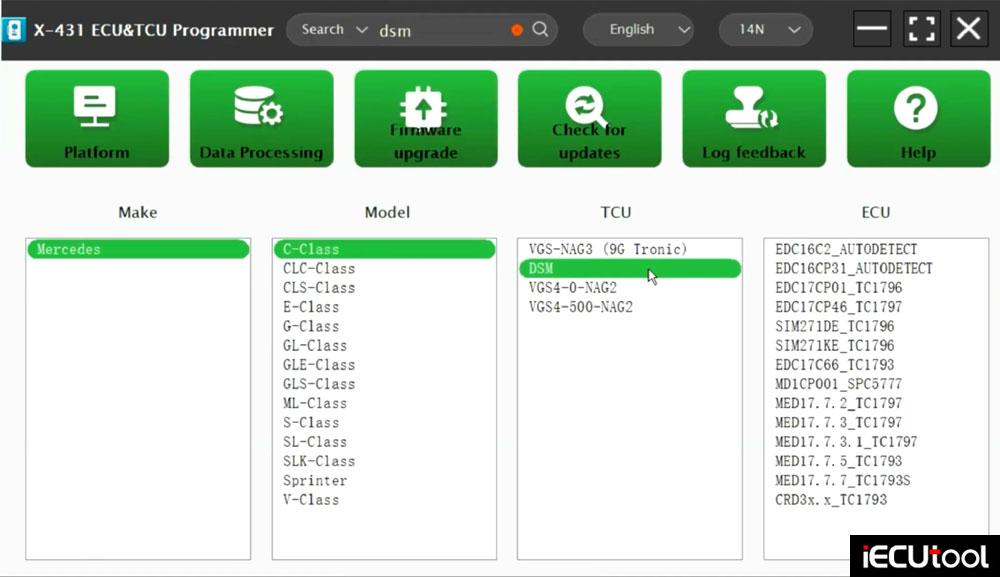Choose EDC16C2_AUTODETECT in ECU list
1000x577 pixels.
[x=846, y=249]
